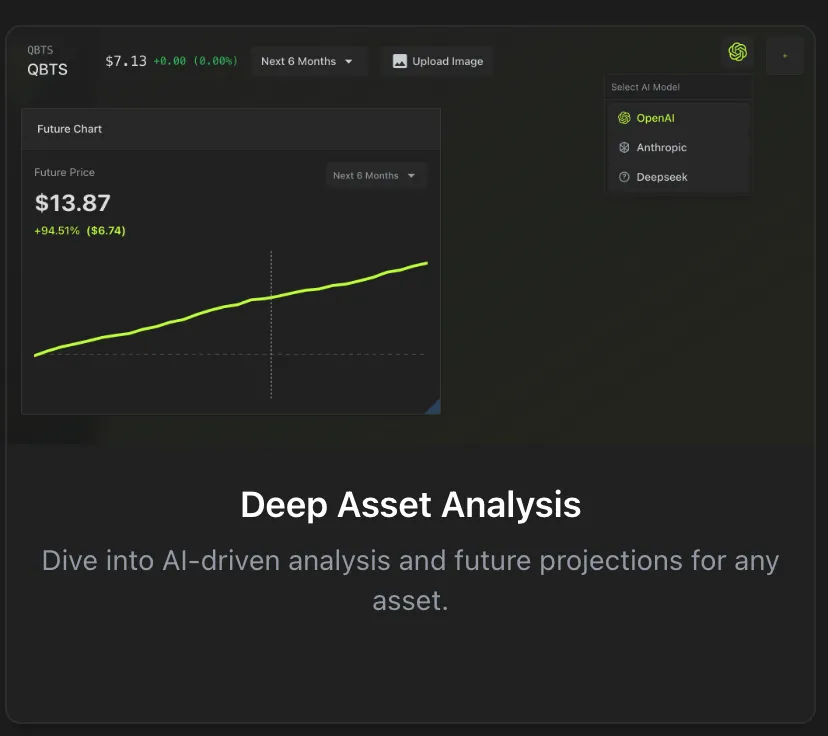Click the Deepseek question-mark icon
Image resolution: width=828 pixels, height=736 pixels.
point(624,177)
